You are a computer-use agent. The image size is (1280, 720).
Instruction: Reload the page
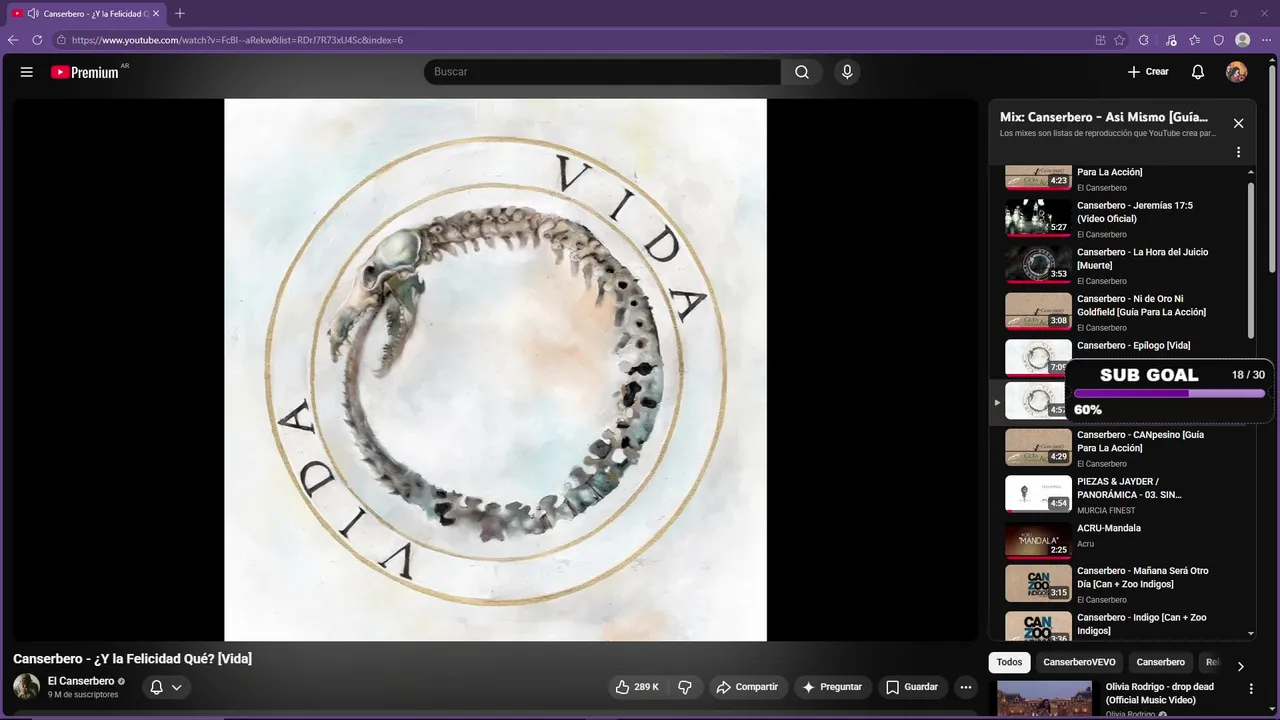point(37,40)
